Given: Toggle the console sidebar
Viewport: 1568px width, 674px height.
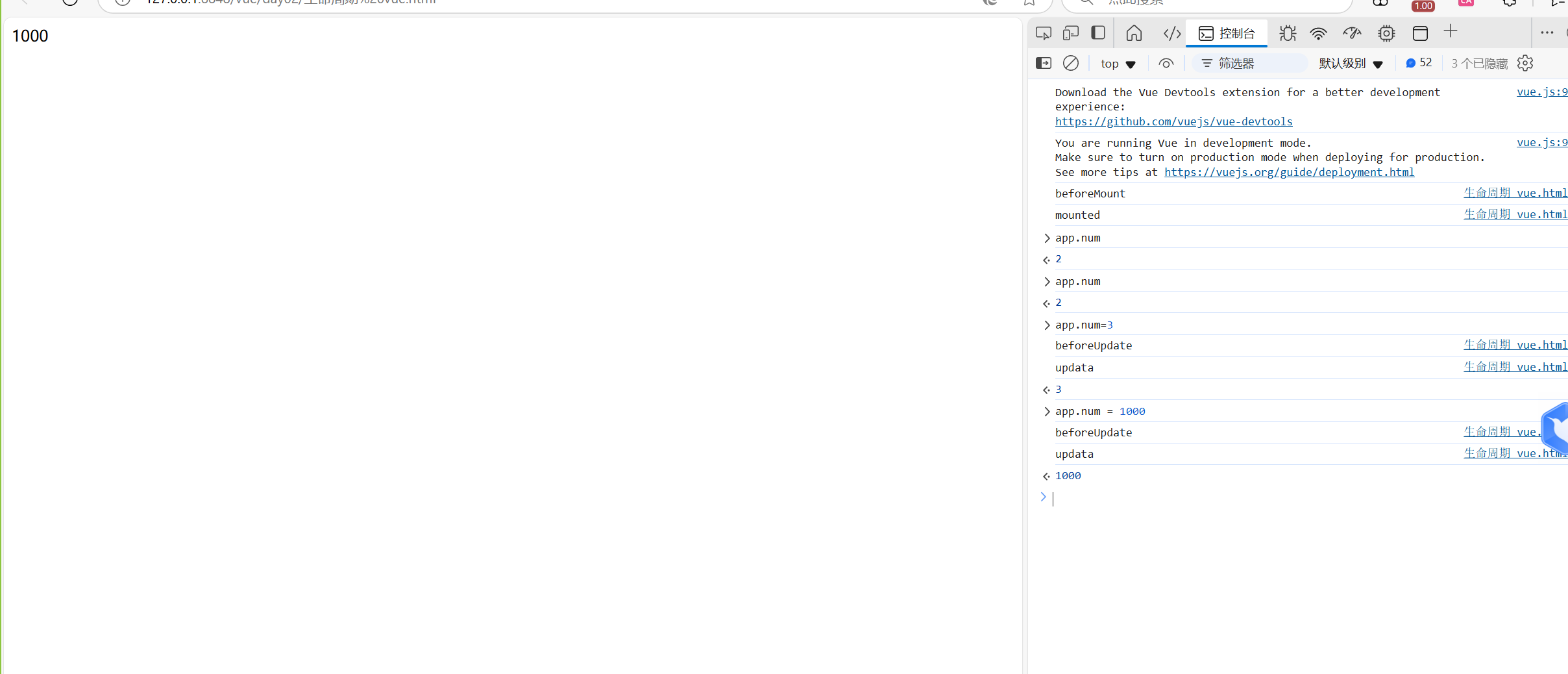Looking at the screenshot, I should pyautogui.click(x=1044, y=63).
